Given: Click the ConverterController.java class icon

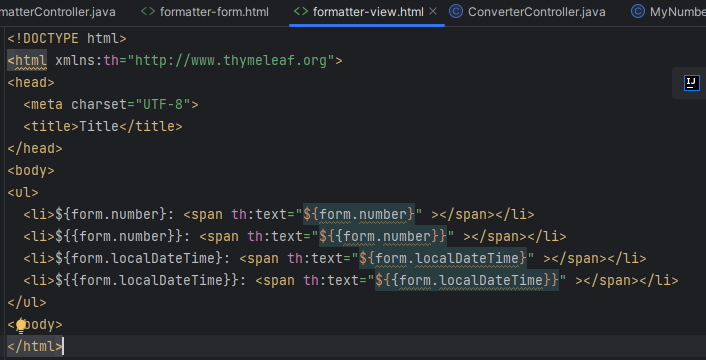Looking at the screenshot, I should [x=456, y=12].
